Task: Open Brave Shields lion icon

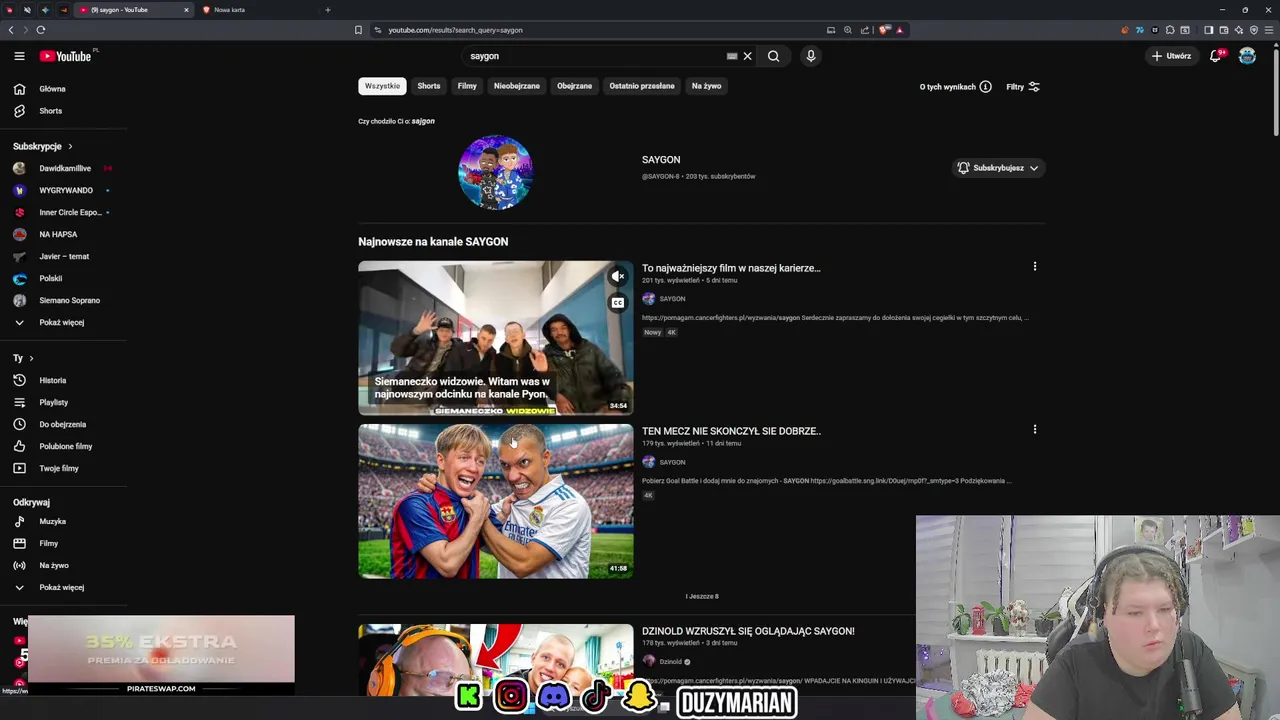Action: coord(884,30)
